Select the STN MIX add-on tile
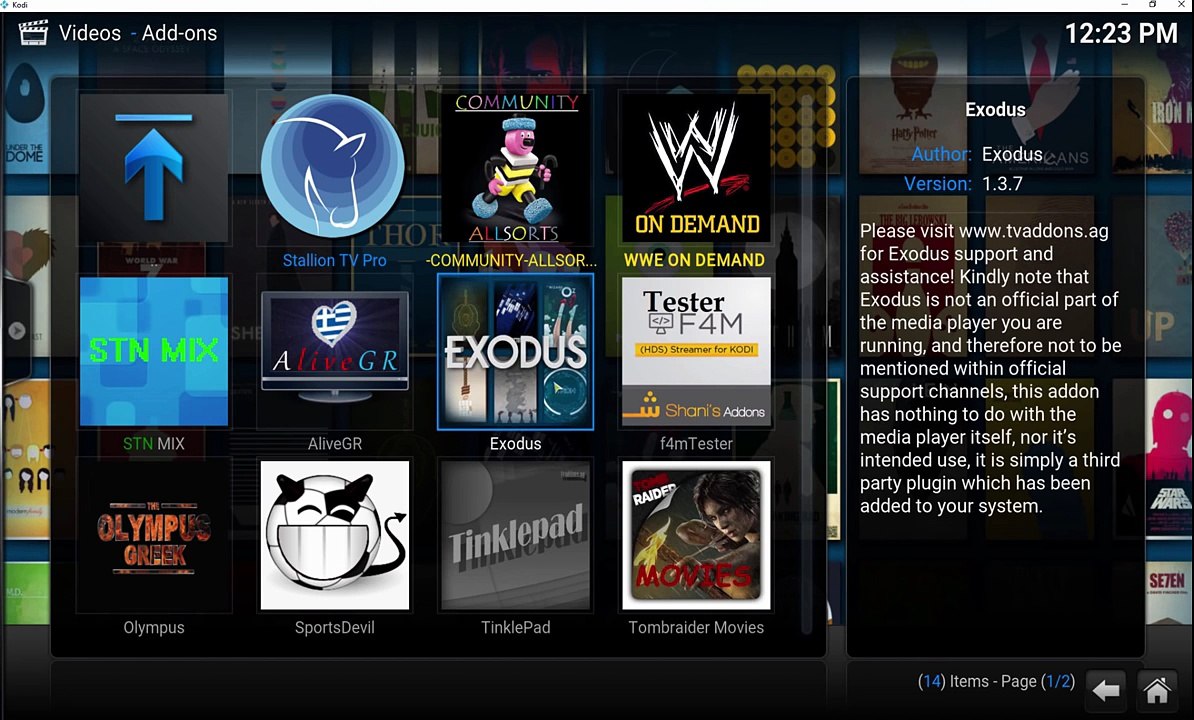 coord(154,352)
